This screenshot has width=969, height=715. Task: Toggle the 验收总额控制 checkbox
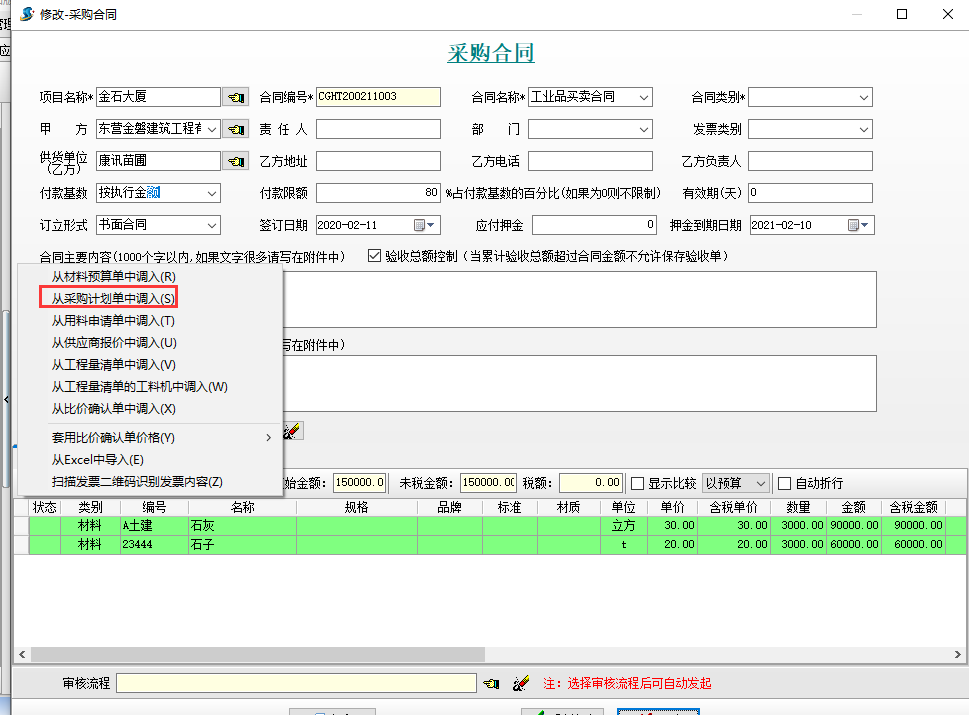[375, 256]
